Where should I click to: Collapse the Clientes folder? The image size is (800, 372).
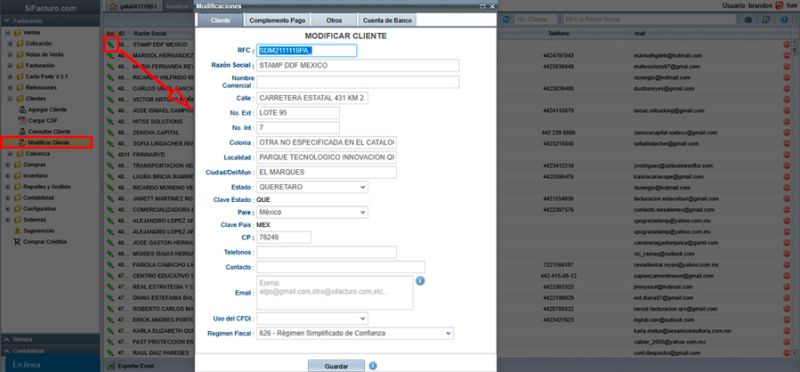tap(10, 98)
